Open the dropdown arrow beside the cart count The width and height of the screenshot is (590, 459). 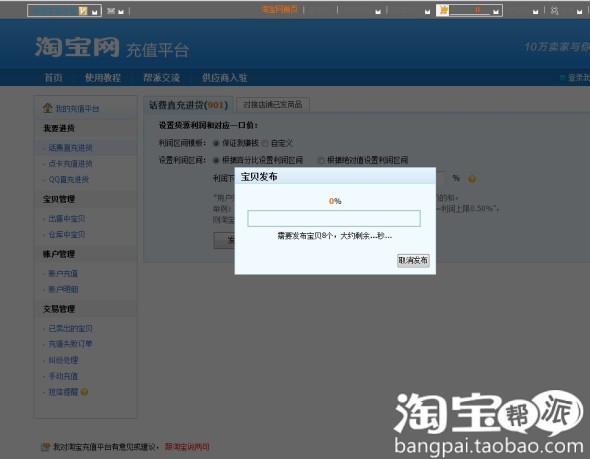(496, 12)
